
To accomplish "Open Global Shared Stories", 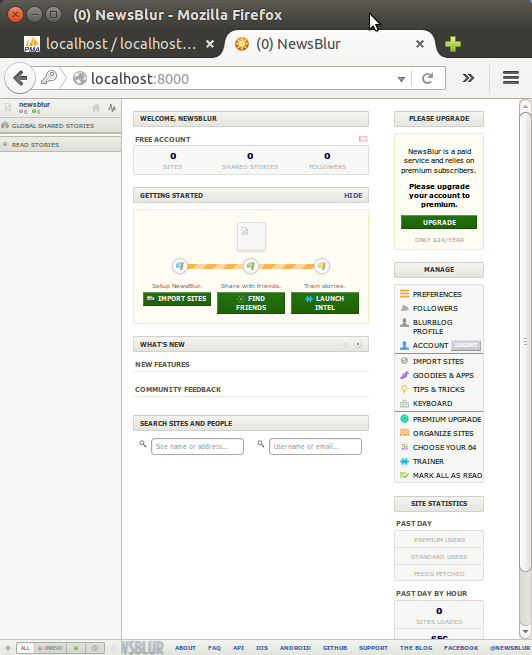I will [x=61, y=126].
